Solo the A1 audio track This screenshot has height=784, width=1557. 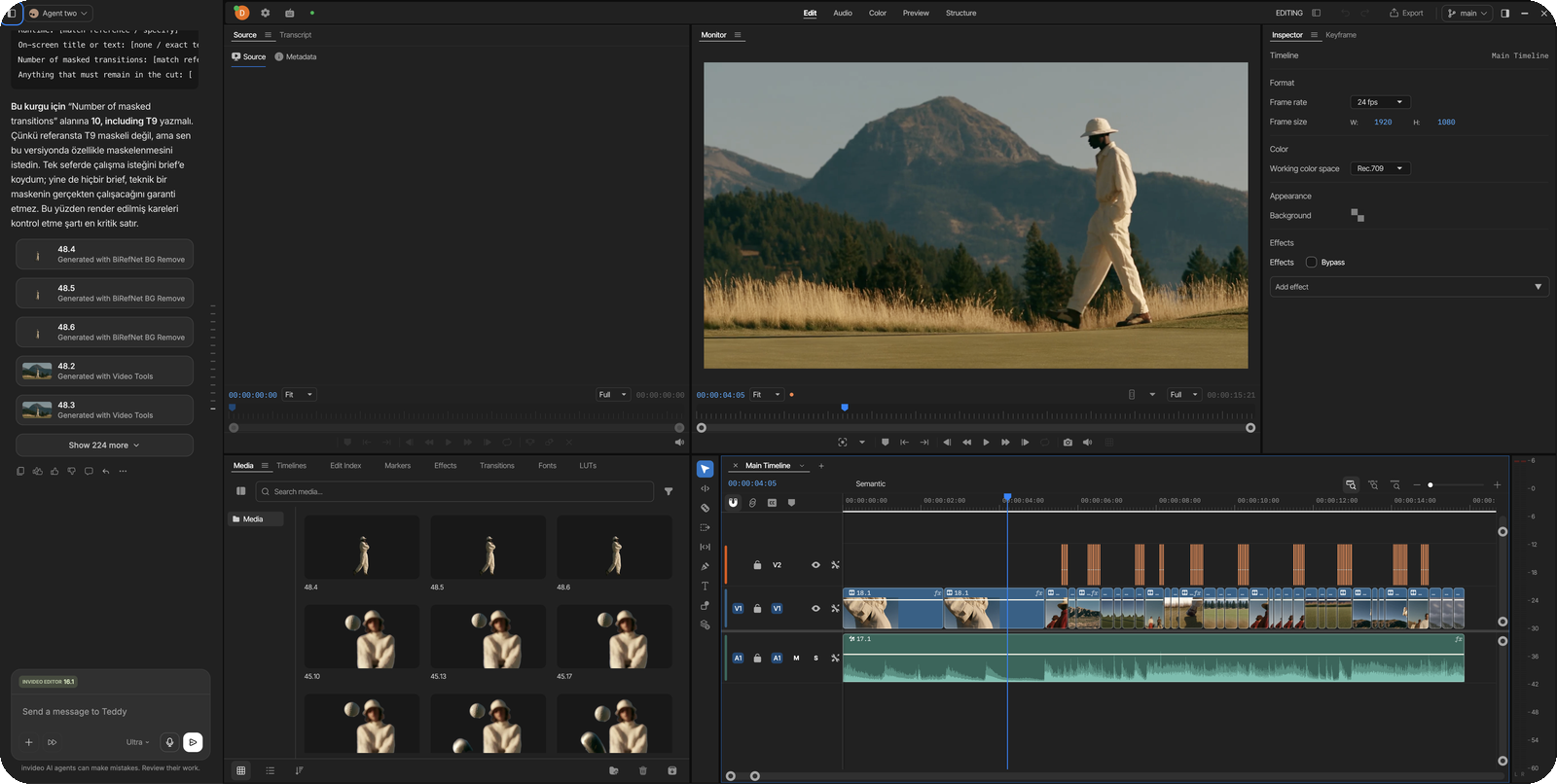[x=815, y=659]
